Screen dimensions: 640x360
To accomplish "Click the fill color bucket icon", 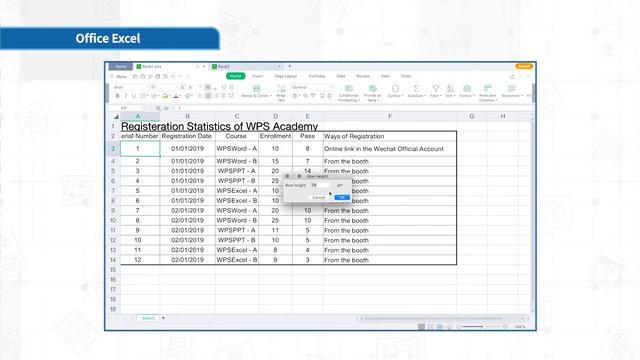I will tap(165, 96).
